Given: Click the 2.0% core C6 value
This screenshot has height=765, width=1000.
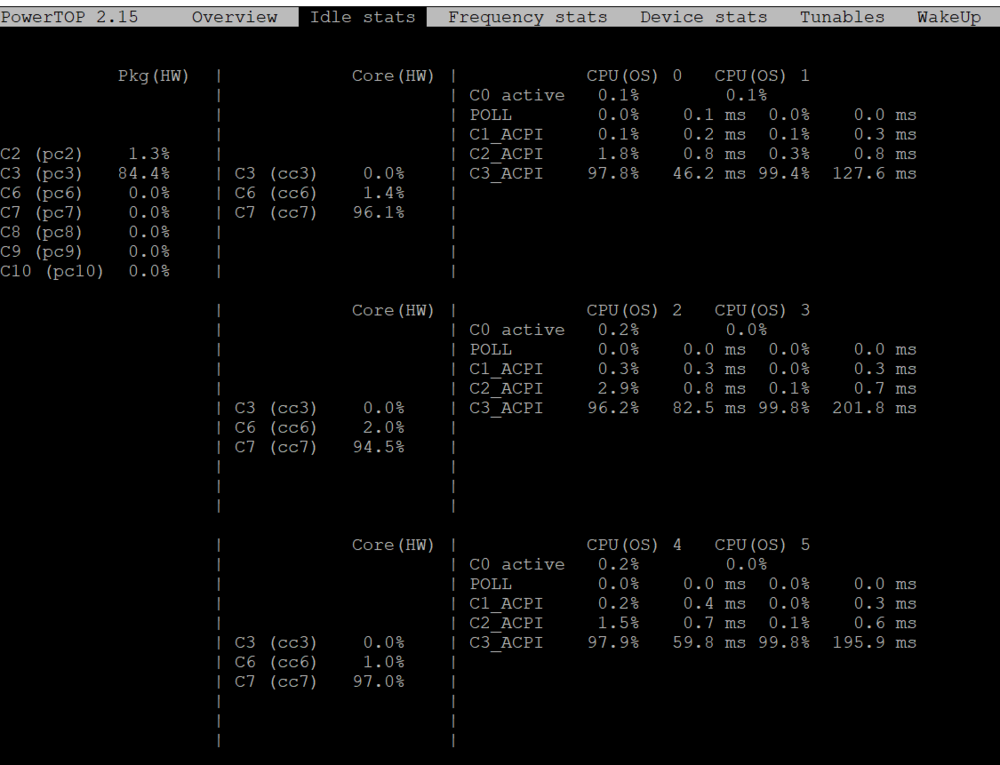Looking at the screenshot, I should click(384, 428).
